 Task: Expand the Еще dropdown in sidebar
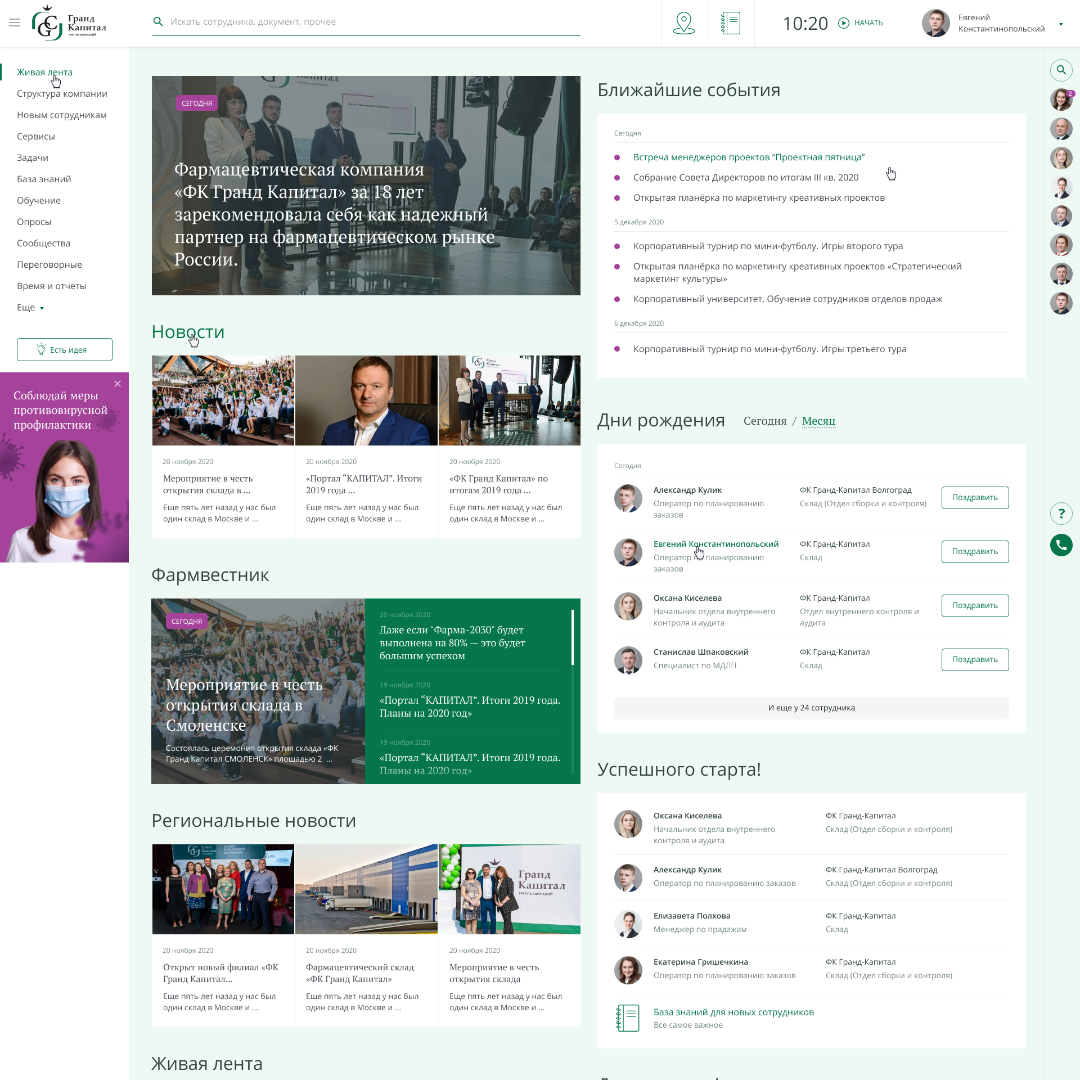tap(30, 308)
